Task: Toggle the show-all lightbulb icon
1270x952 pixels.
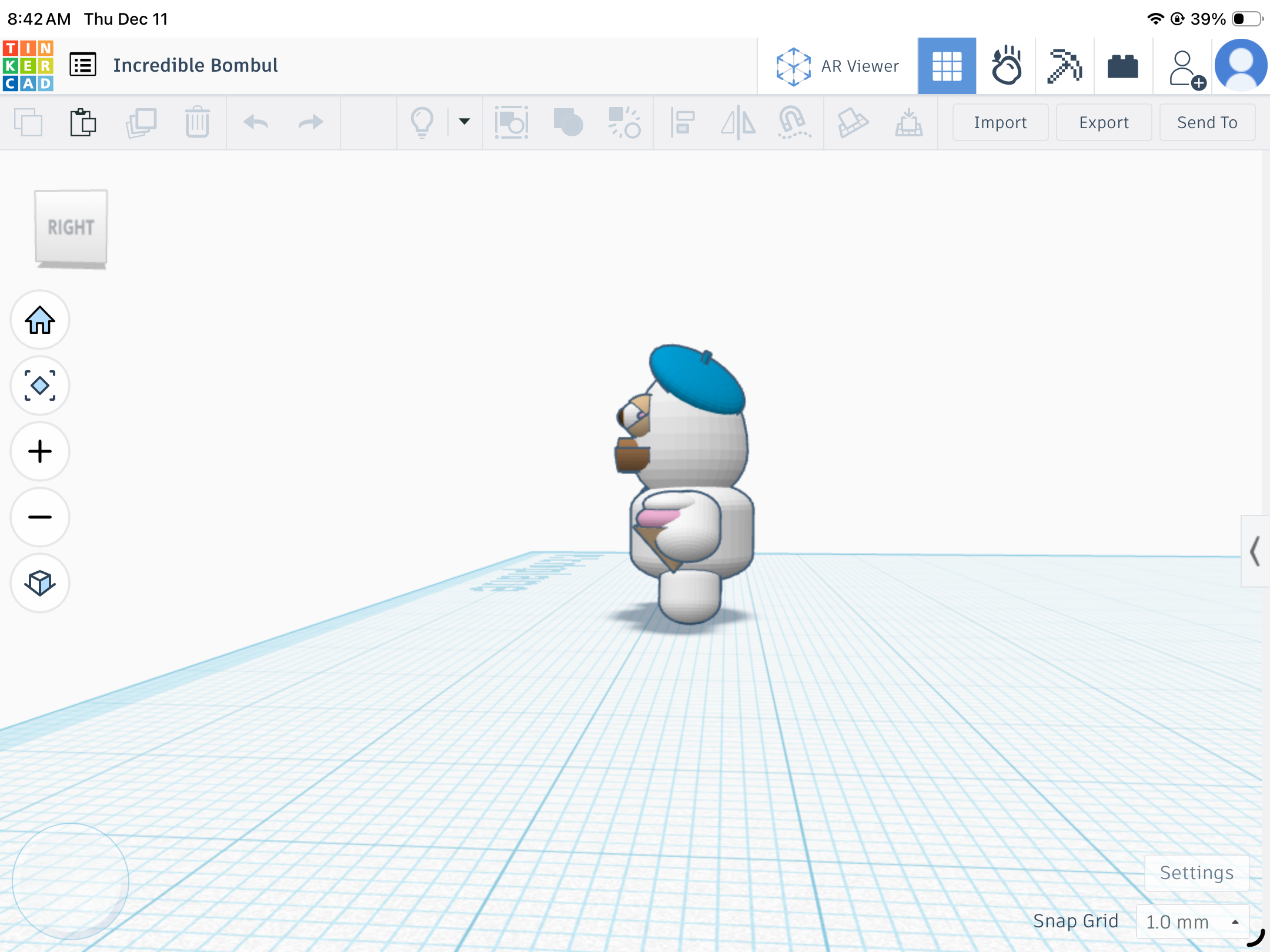Action: pyautogui.click(x=422, y=122)
